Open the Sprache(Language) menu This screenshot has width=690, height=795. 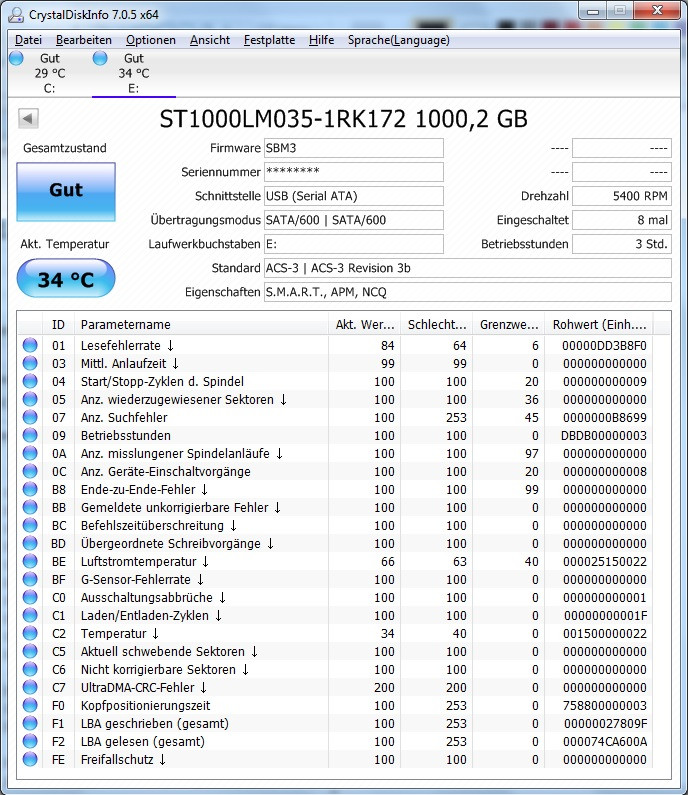pyautogui.click(x=398, y=40)
